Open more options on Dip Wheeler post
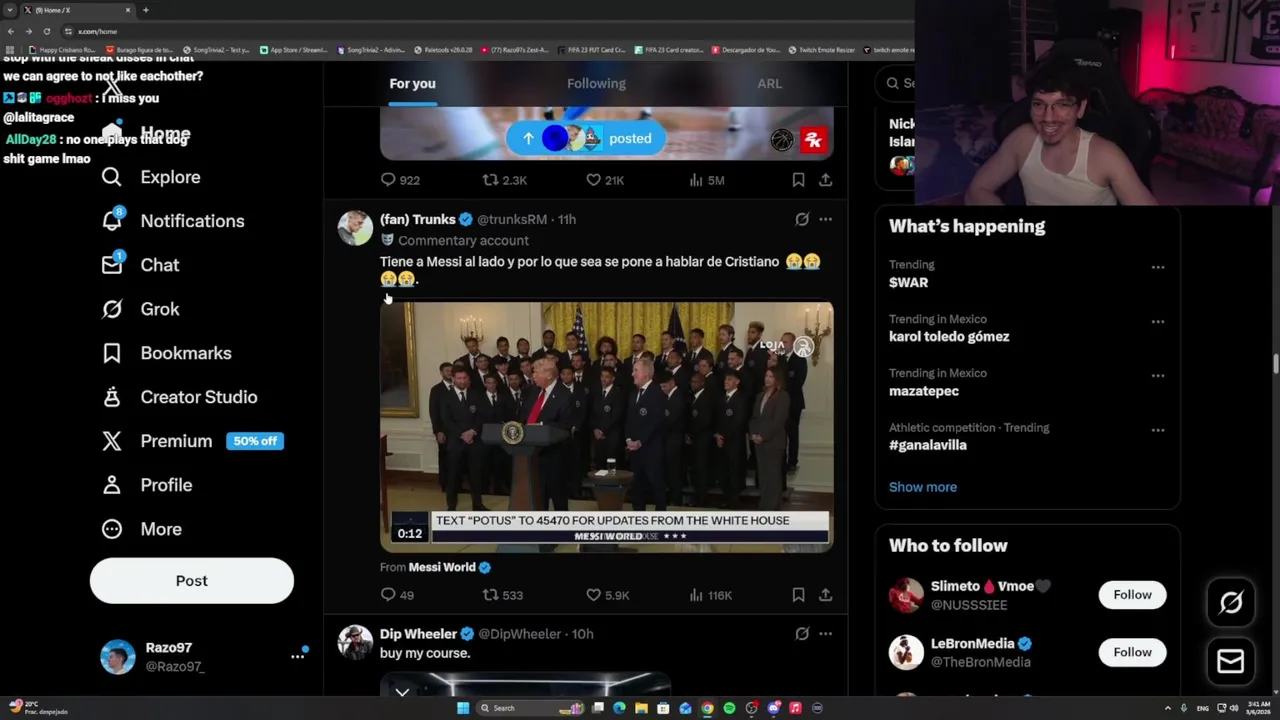 (825, 634)
